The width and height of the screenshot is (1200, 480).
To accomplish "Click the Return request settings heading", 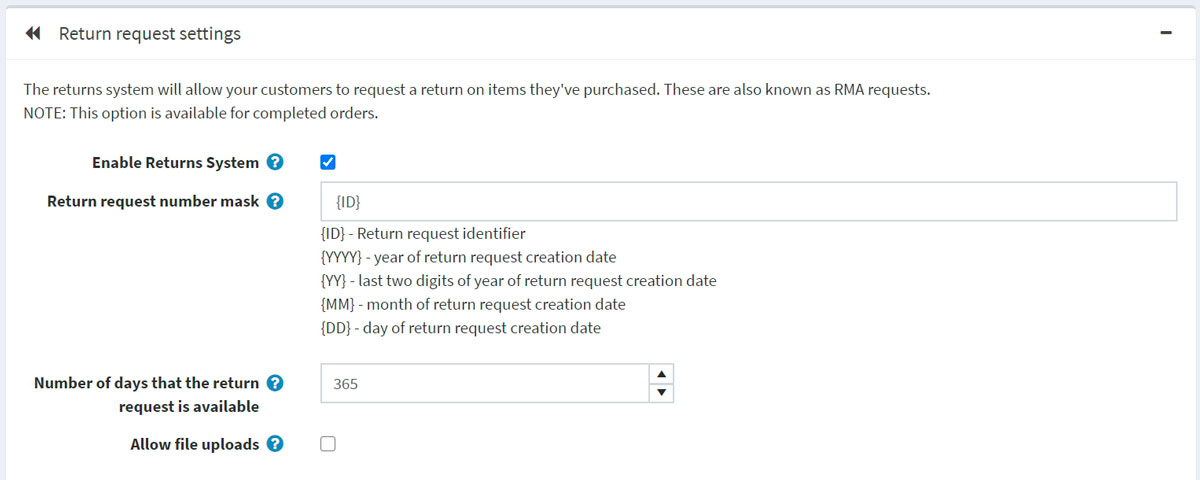I will tap(150, 34).
